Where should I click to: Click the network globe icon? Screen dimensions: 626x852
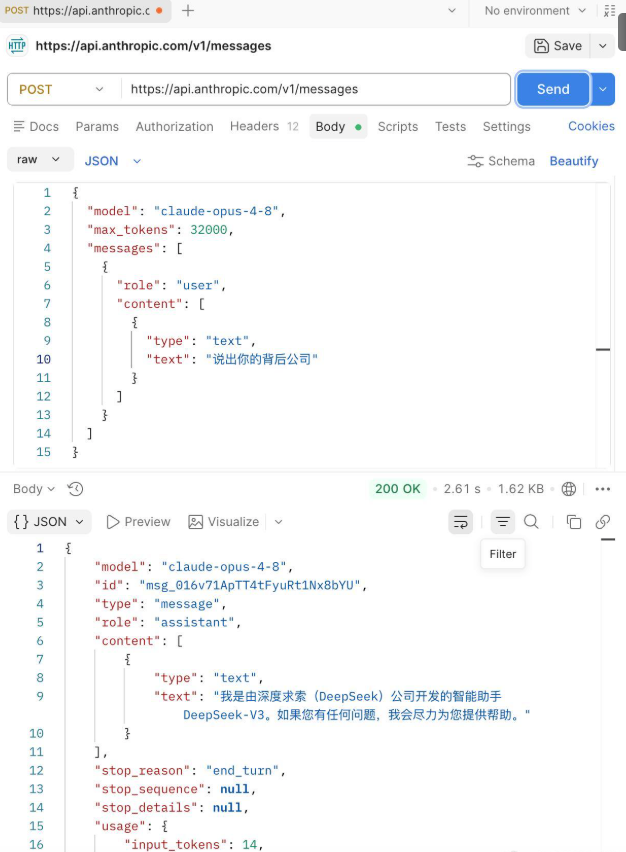coord(569,489)
